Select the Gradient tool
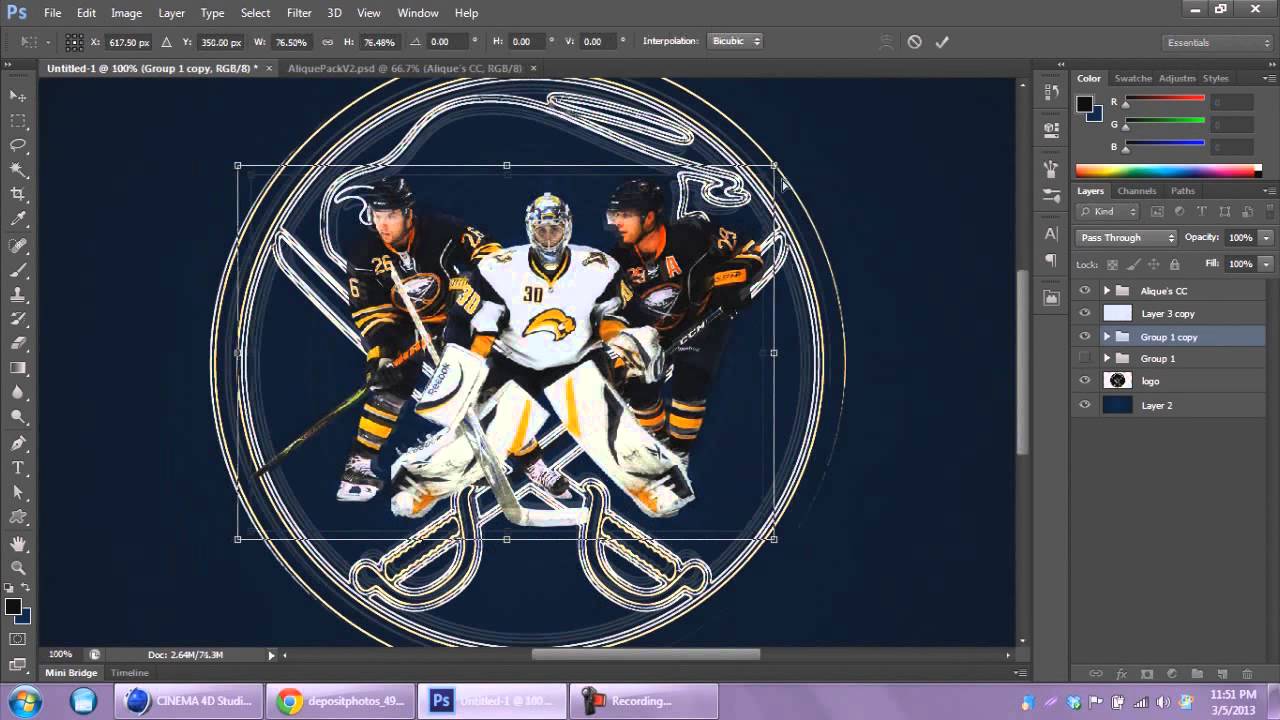This screenshot has height=720, width=1280. coord(18,368)
